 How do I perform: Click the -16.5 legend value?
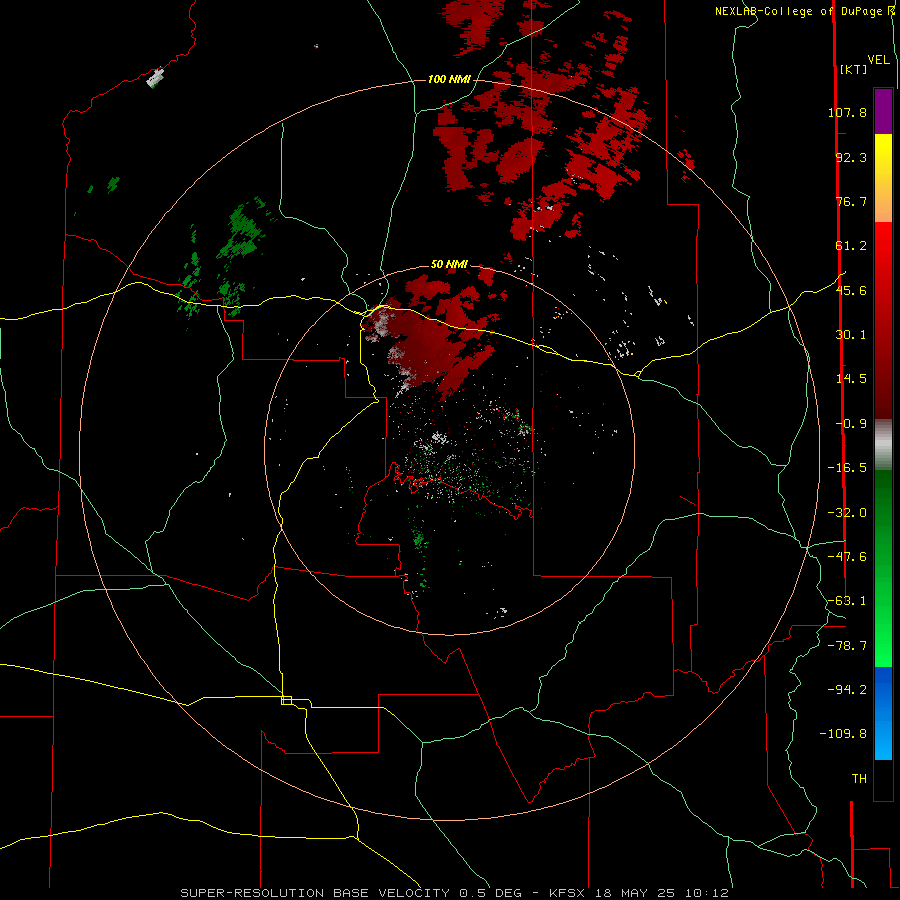847,468
